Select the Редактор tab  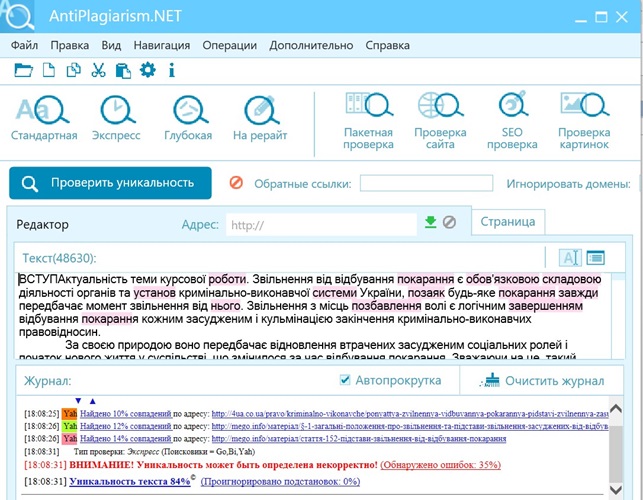[42, 224]
